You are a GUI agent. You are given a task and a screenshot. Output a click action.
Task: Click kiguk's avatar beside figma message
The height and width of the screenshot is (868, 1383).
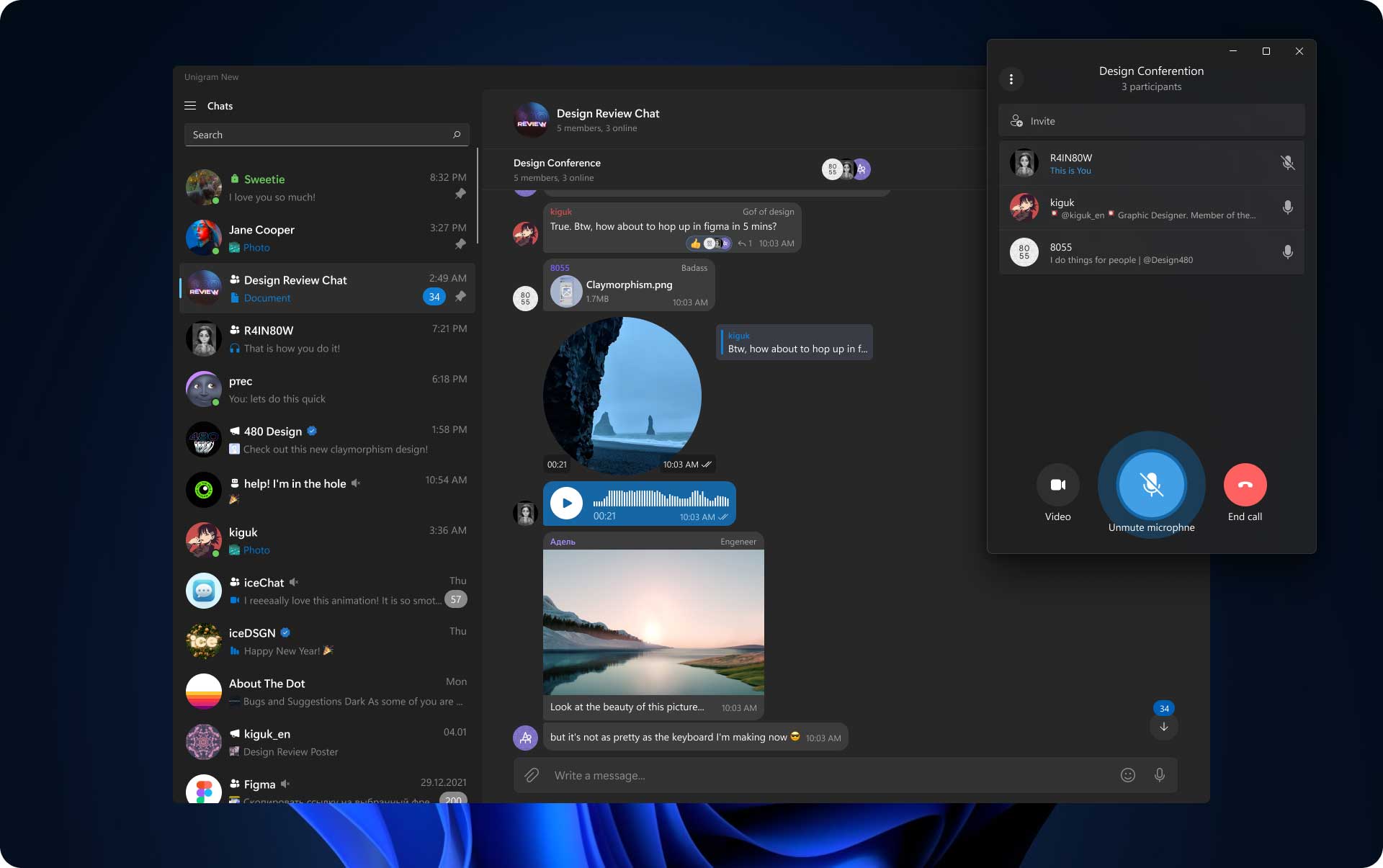tap(525, 233)
